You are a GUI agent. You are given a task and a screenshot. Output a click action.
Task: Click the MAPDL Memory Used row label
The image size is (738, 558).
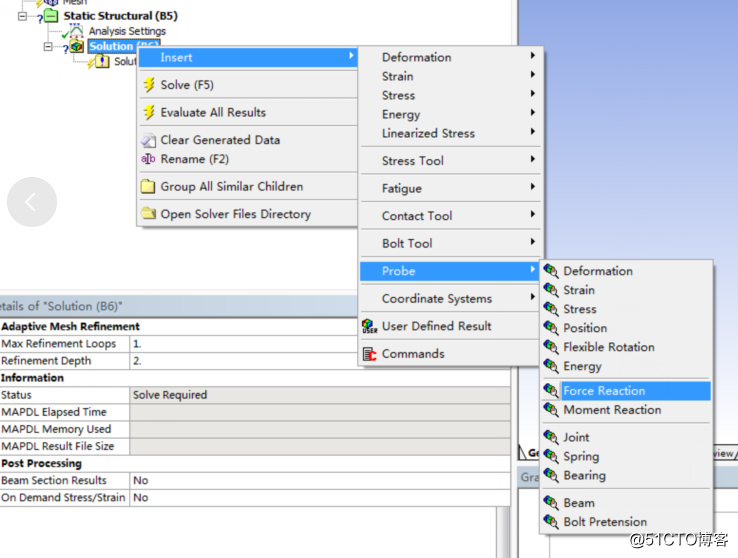point(56,429)
